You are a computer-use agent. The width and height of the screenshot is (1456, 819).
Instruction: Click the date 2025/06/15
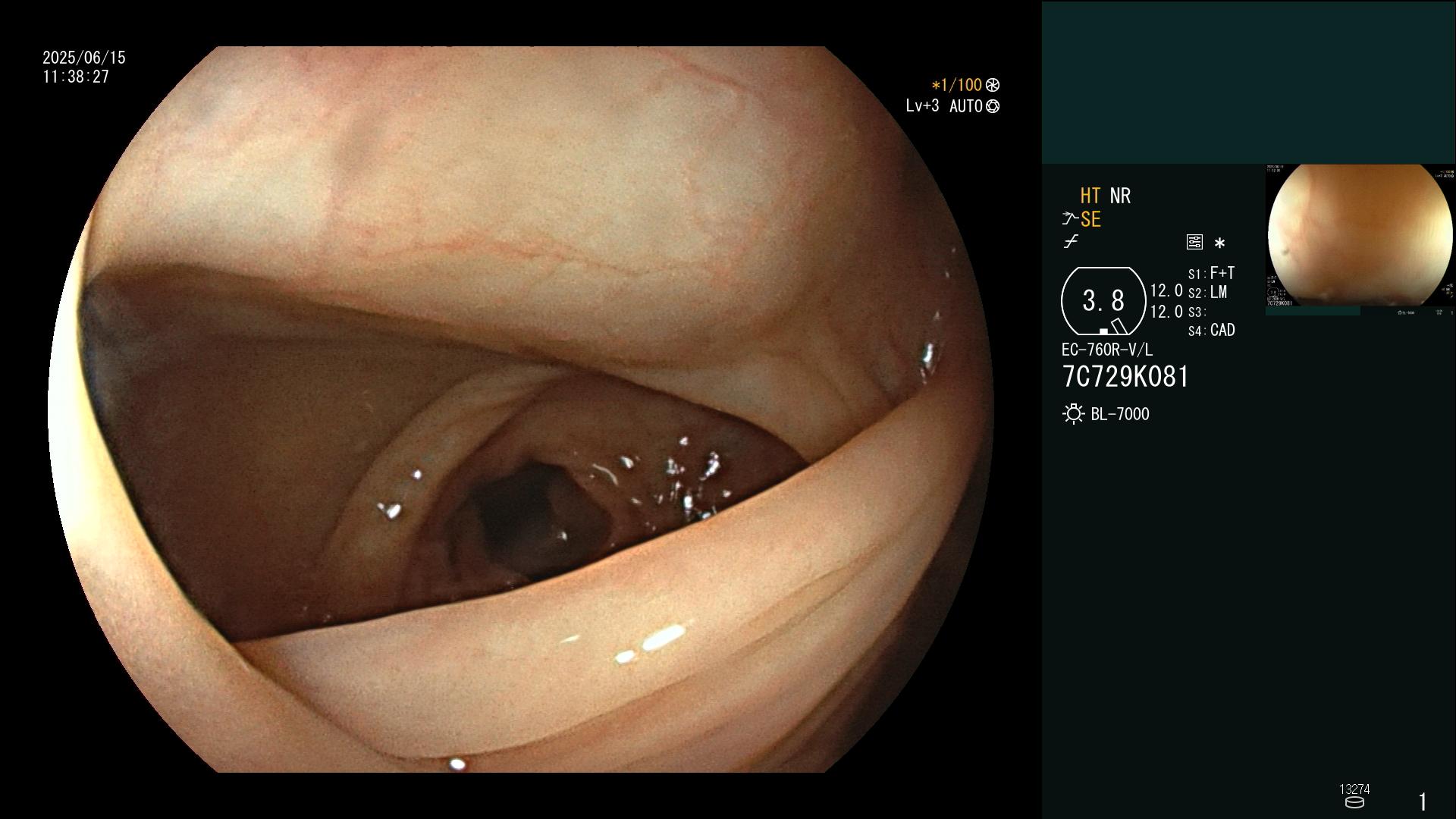84,58
